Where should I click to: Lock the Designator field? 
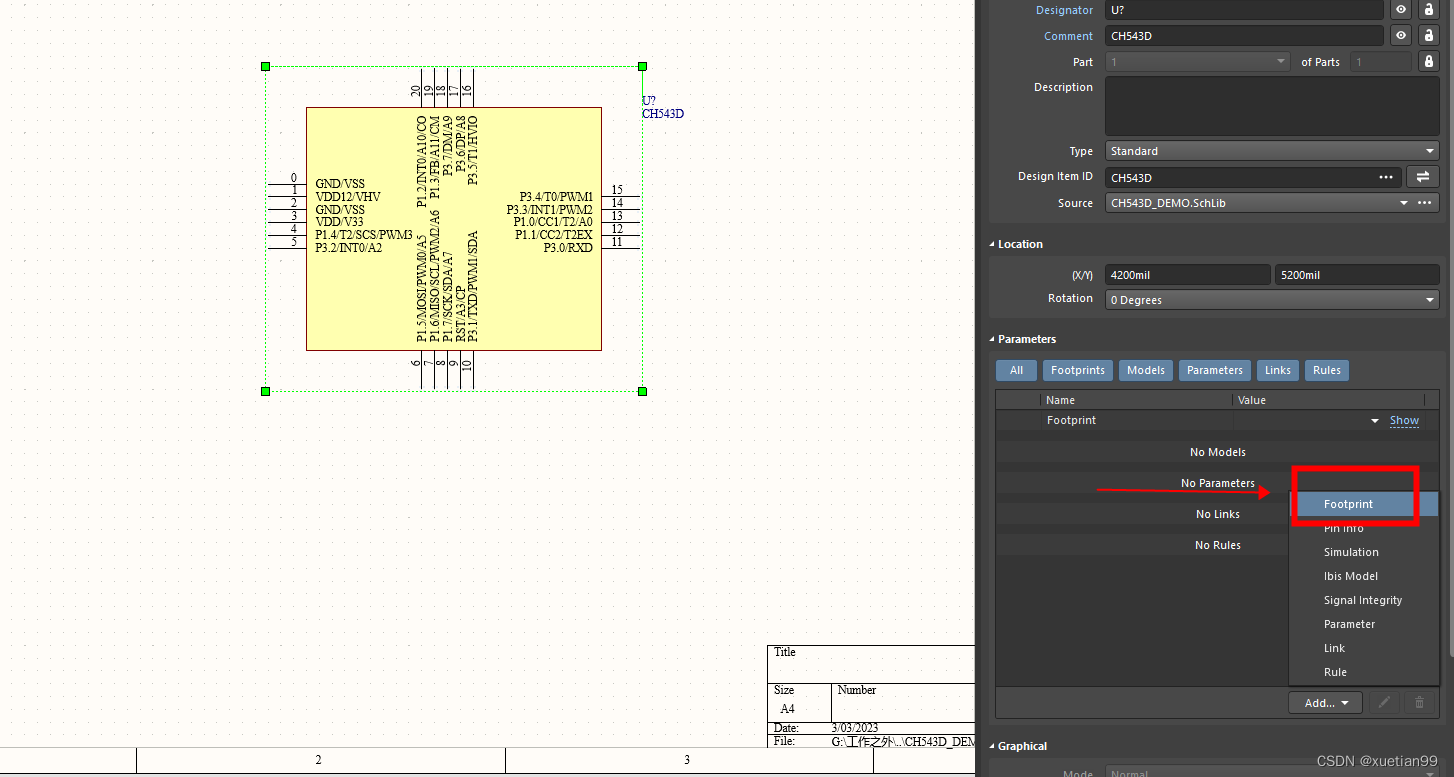coord(1428,10)
